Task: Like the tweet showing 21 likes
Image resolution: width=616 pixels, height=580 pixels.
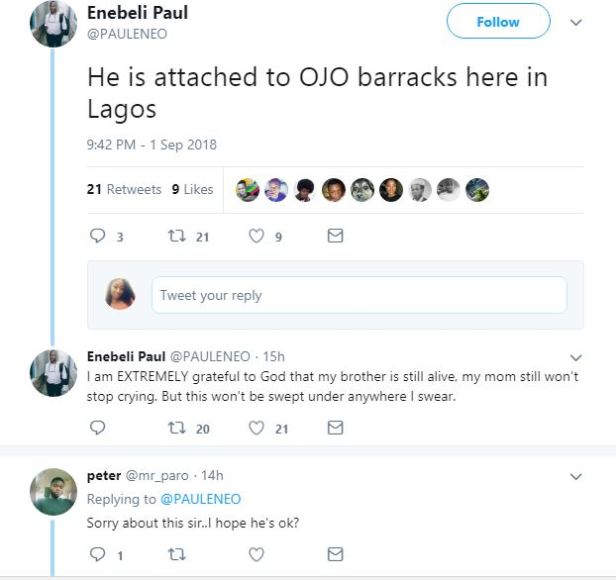Action: tap(256, 428)
